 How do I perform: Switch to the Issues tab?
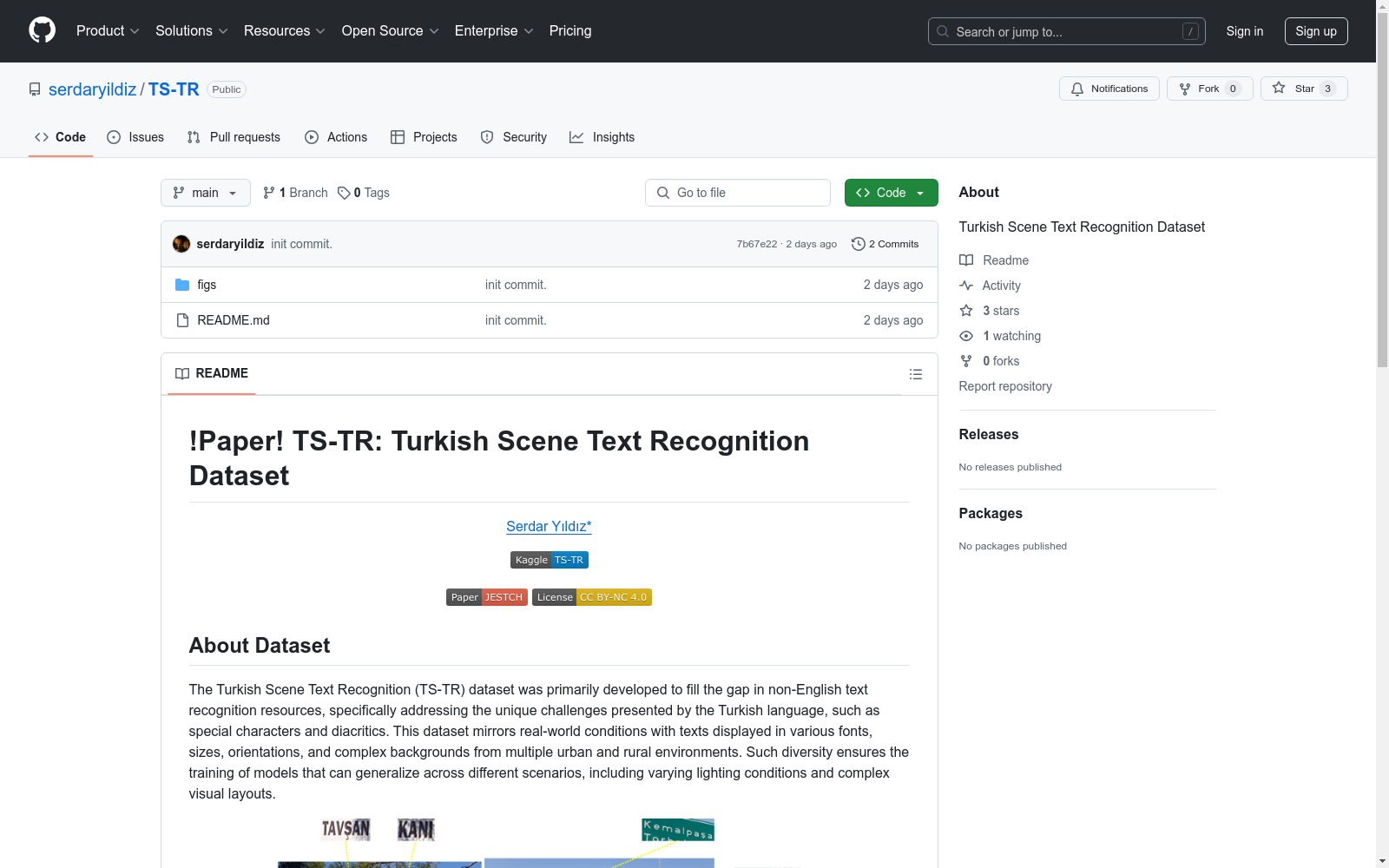pyautogui.click(x=135, y=137)
